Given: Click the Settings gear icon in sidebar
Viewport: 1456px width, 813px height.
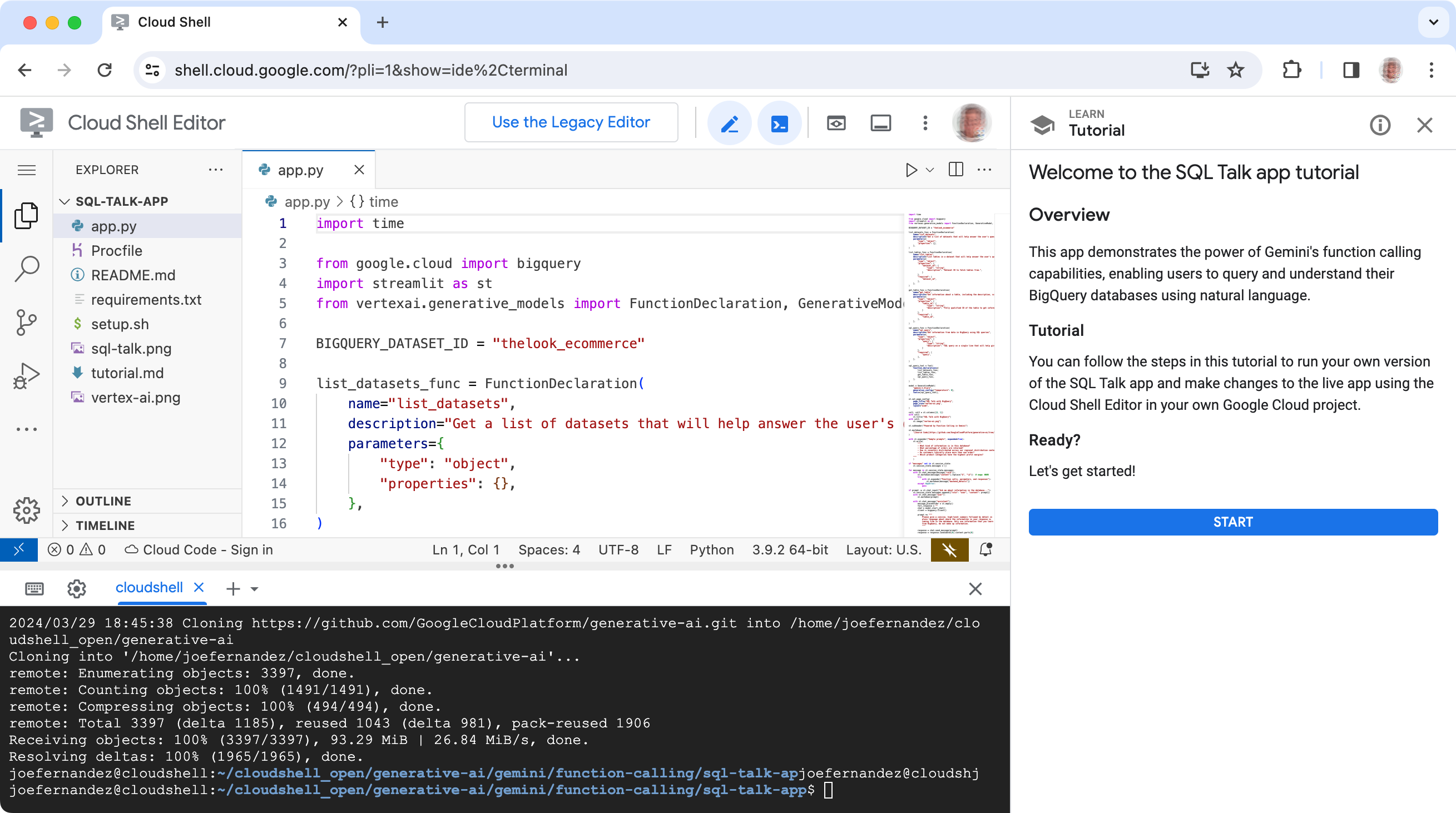Looking at the screenshot, I should click(27, 510).
